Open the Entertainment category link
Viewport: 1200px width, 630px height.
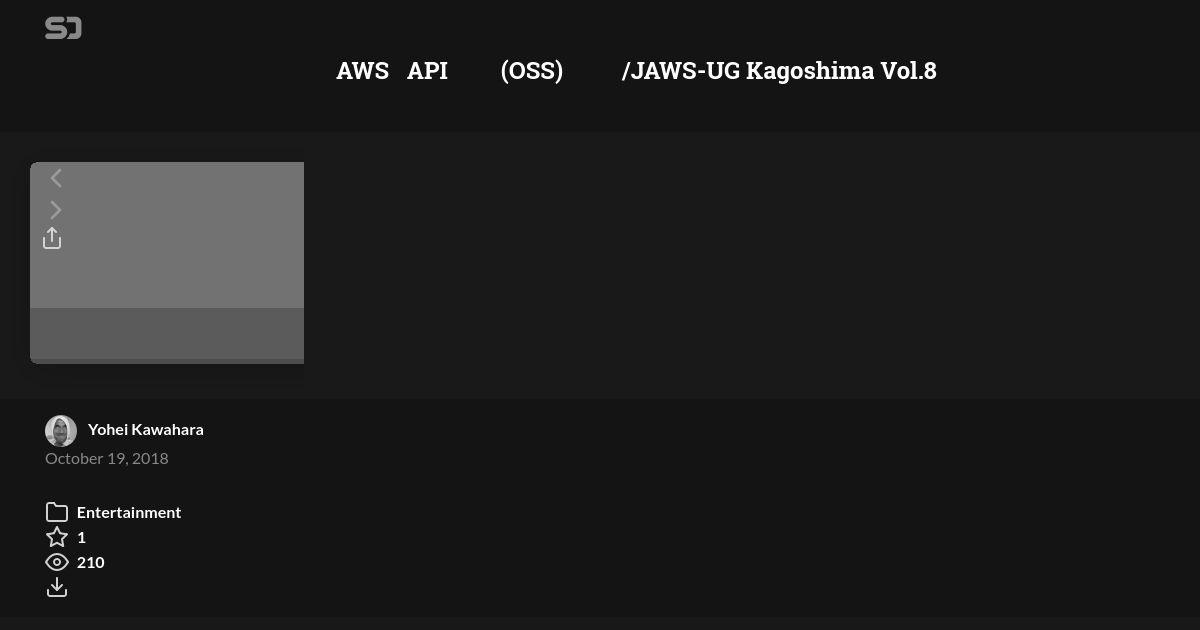pyautogui.click(x=129, y=512)
